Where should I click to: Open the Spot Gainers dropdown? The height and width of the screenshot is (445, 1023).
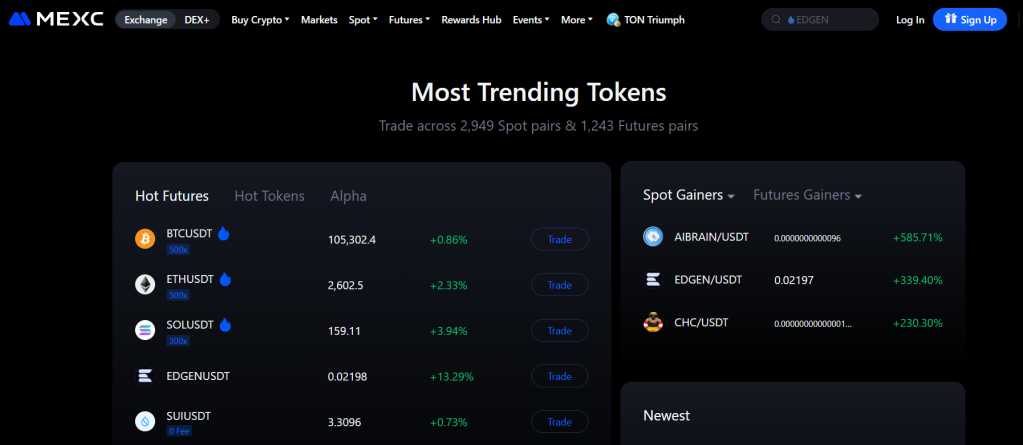pos(689,195)
